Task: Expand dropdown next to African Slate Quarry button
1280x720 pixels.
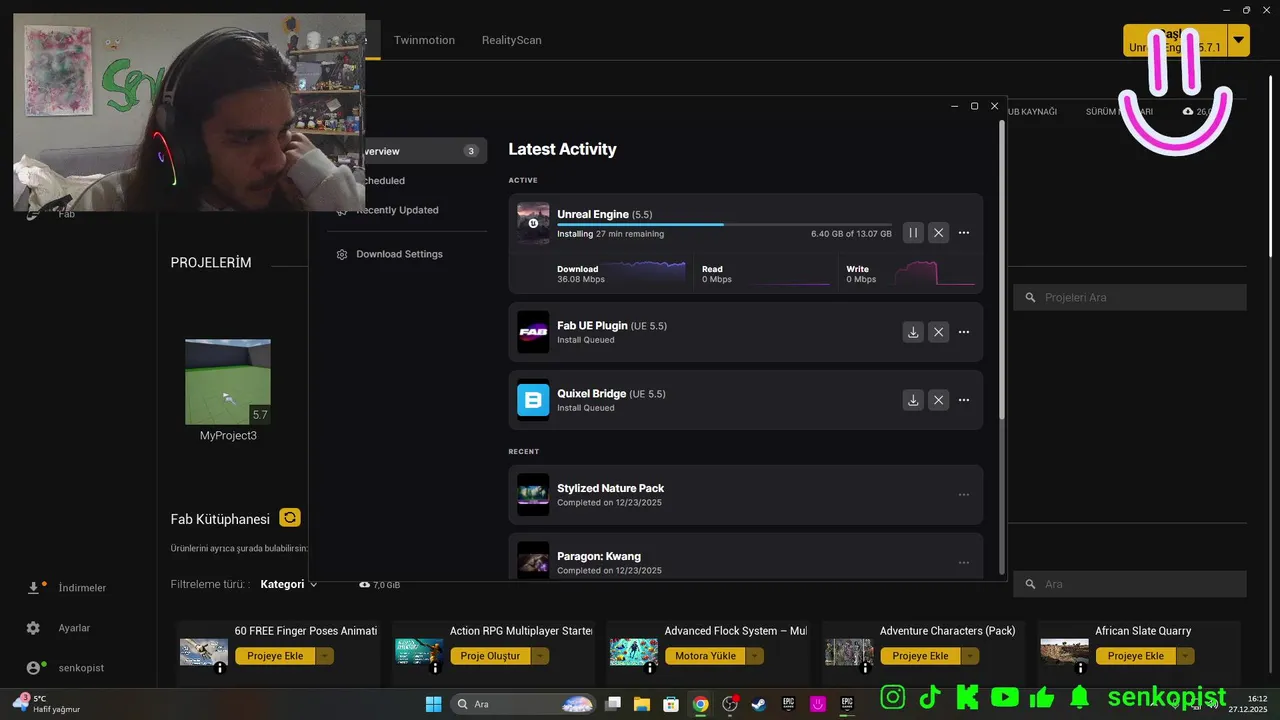Action: coord(1185,656)
